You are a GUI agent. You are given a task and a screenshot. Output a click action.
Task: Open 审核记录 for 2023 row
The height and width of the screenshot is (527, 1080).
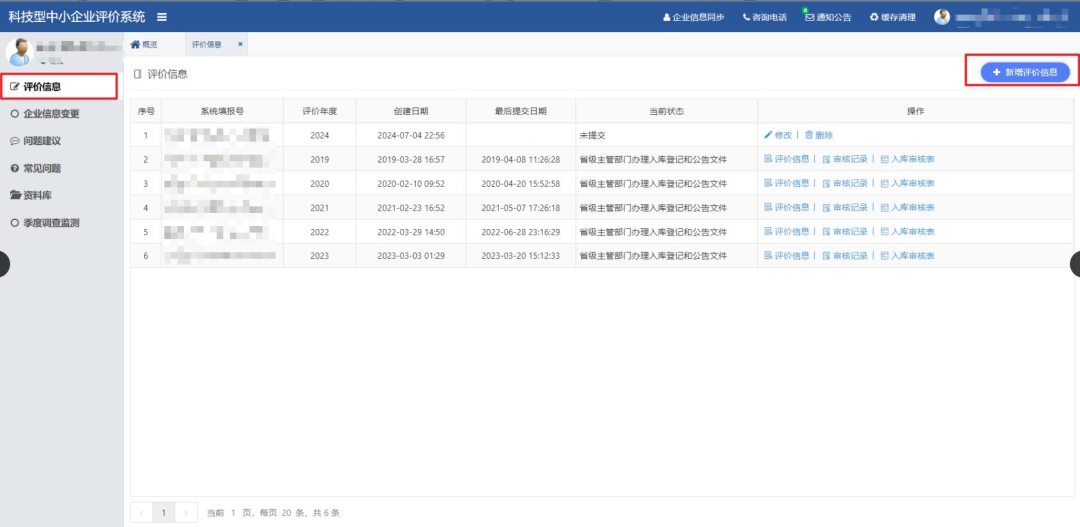click(845, 256)
